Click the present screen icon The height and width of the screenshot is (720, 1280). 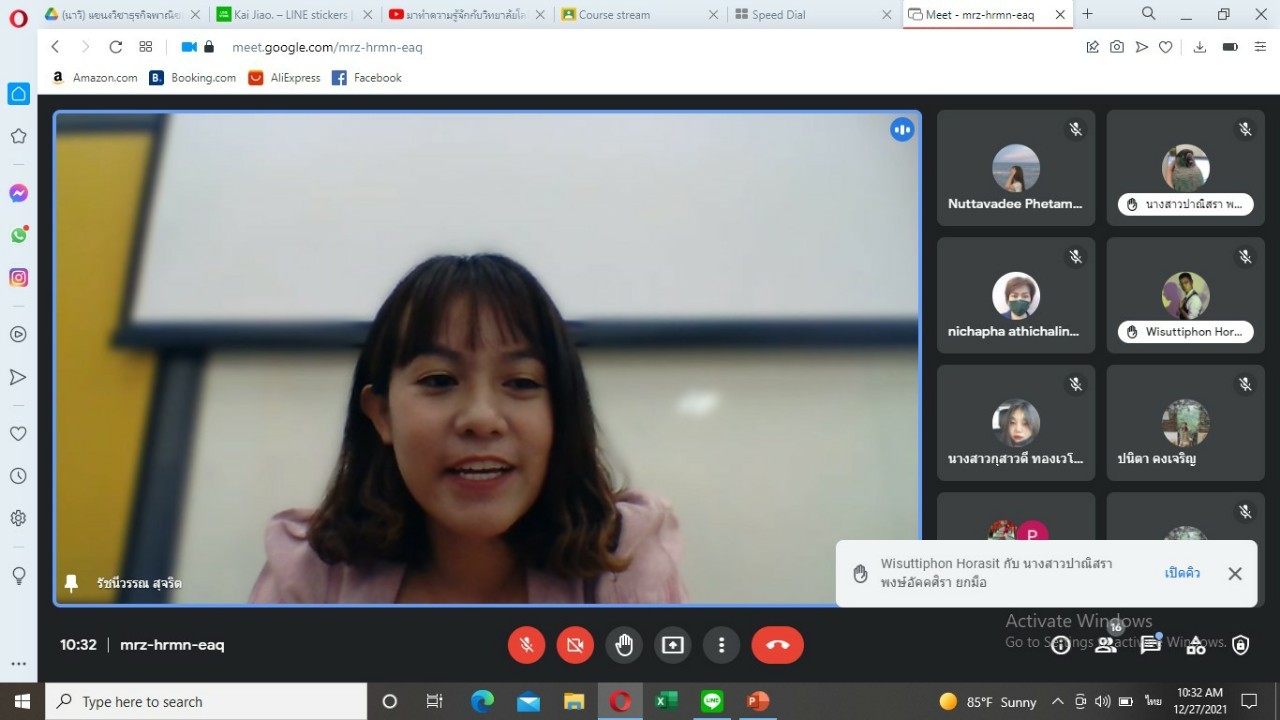click(673, 645)
